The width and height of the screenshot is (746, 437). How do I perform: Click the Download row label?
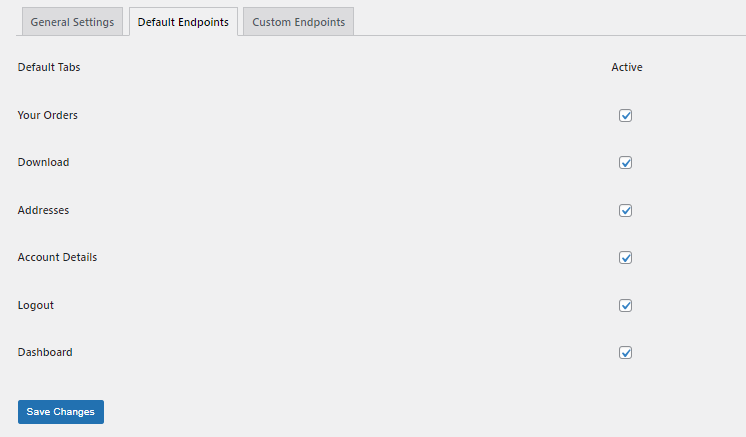[44, 162]
